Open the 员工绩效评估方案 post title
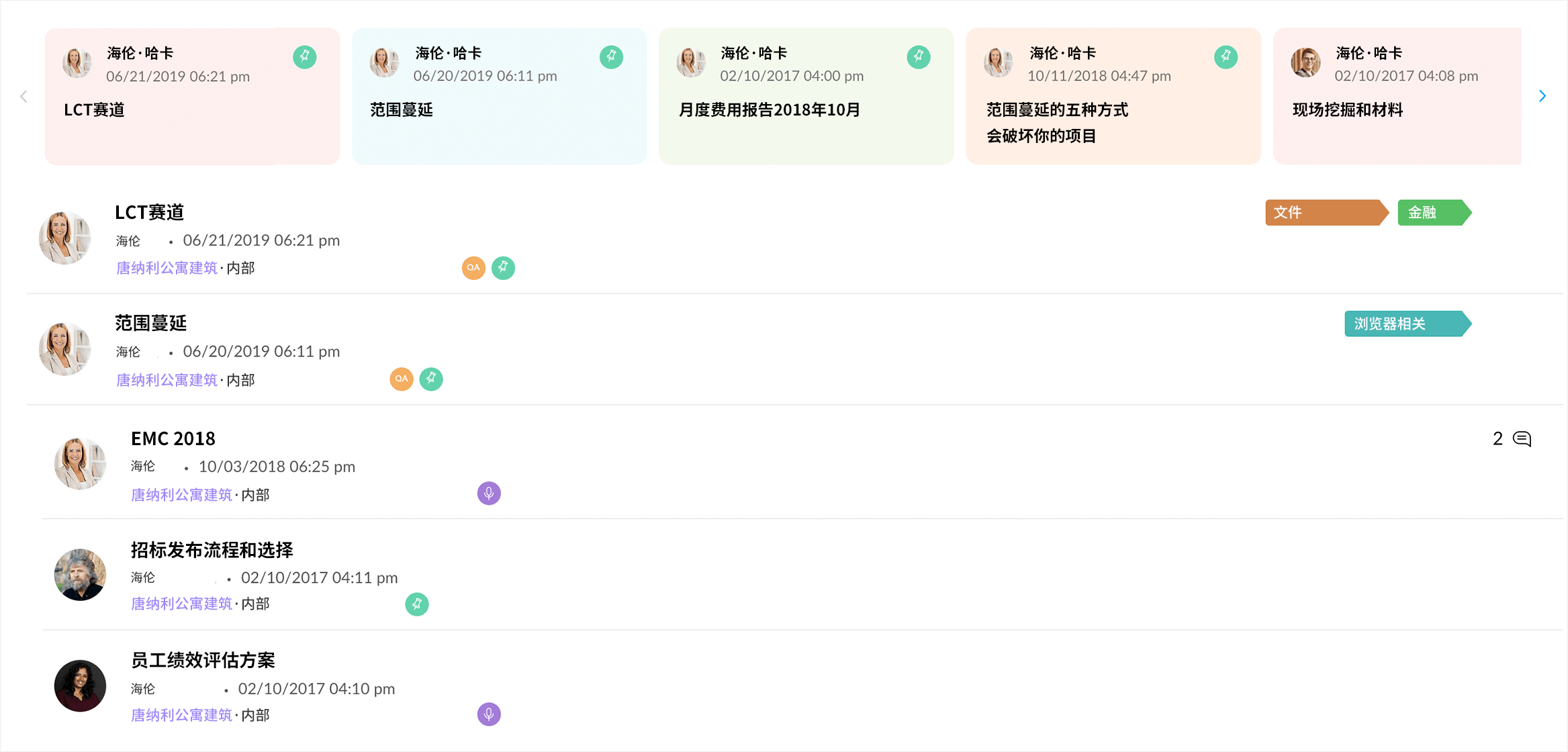 [203, 661]
